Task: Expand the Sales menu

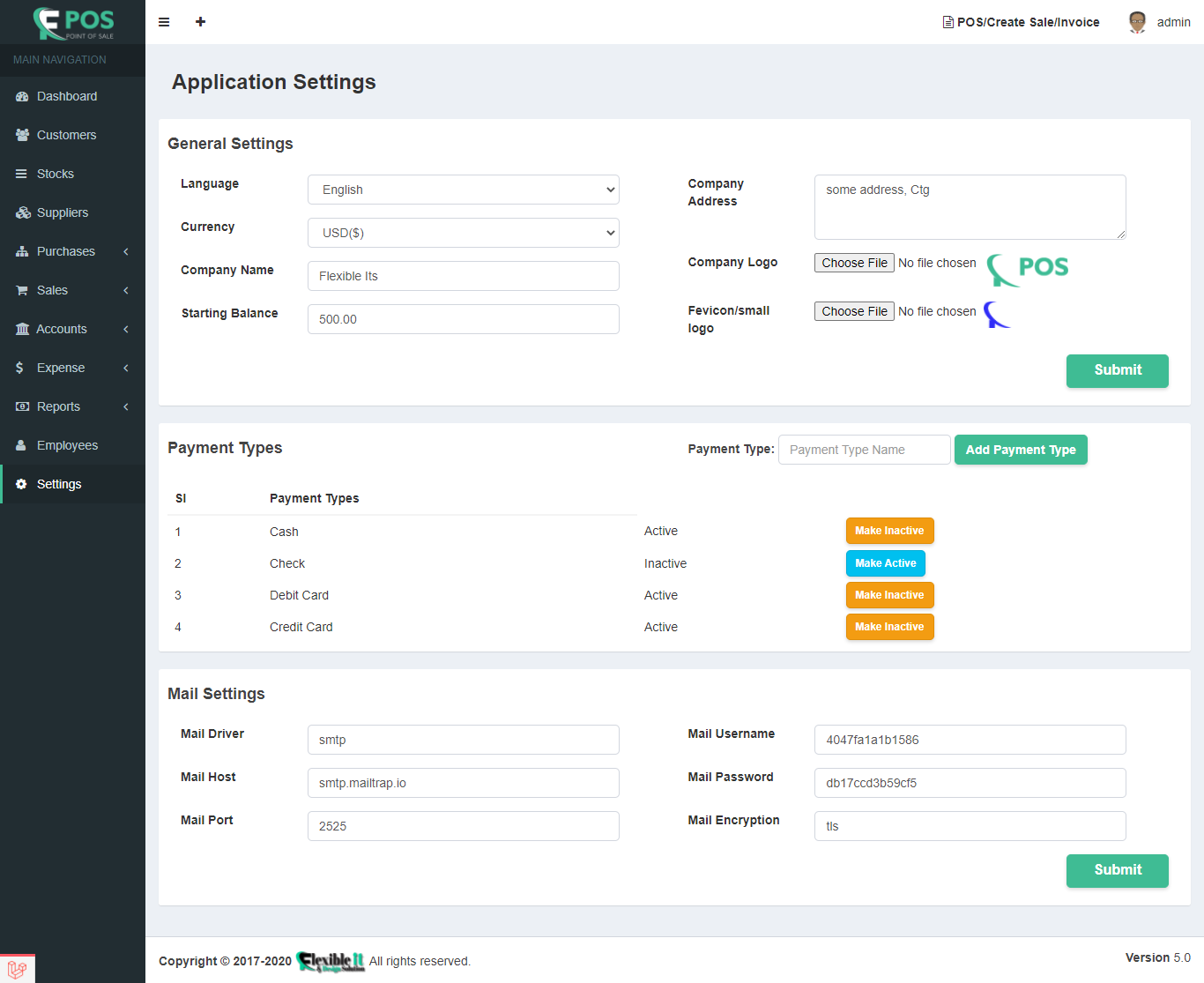Action: tap(53, 290)
